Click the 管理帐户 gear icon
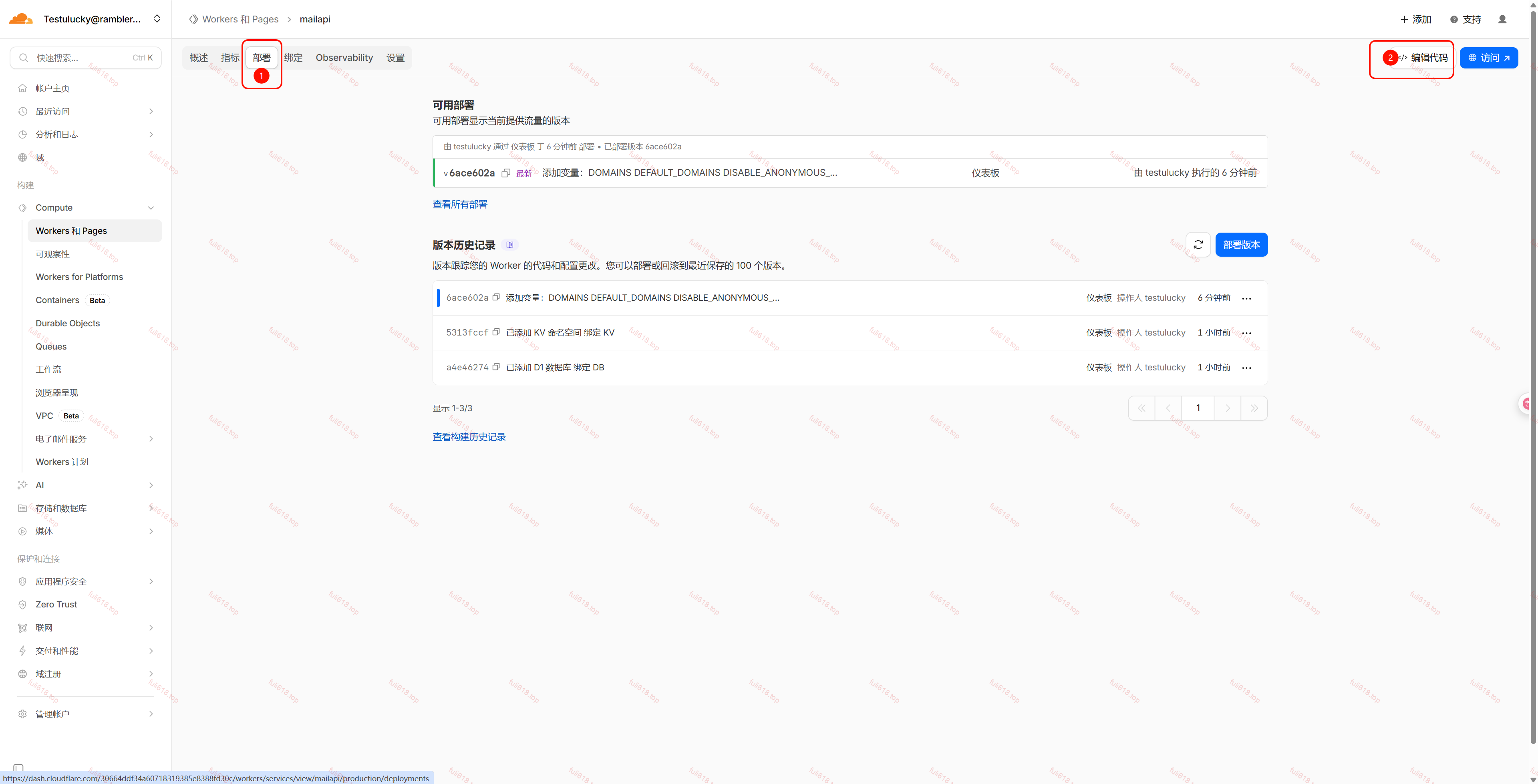This screenshot has width=1538, height=784. [23, 714]
